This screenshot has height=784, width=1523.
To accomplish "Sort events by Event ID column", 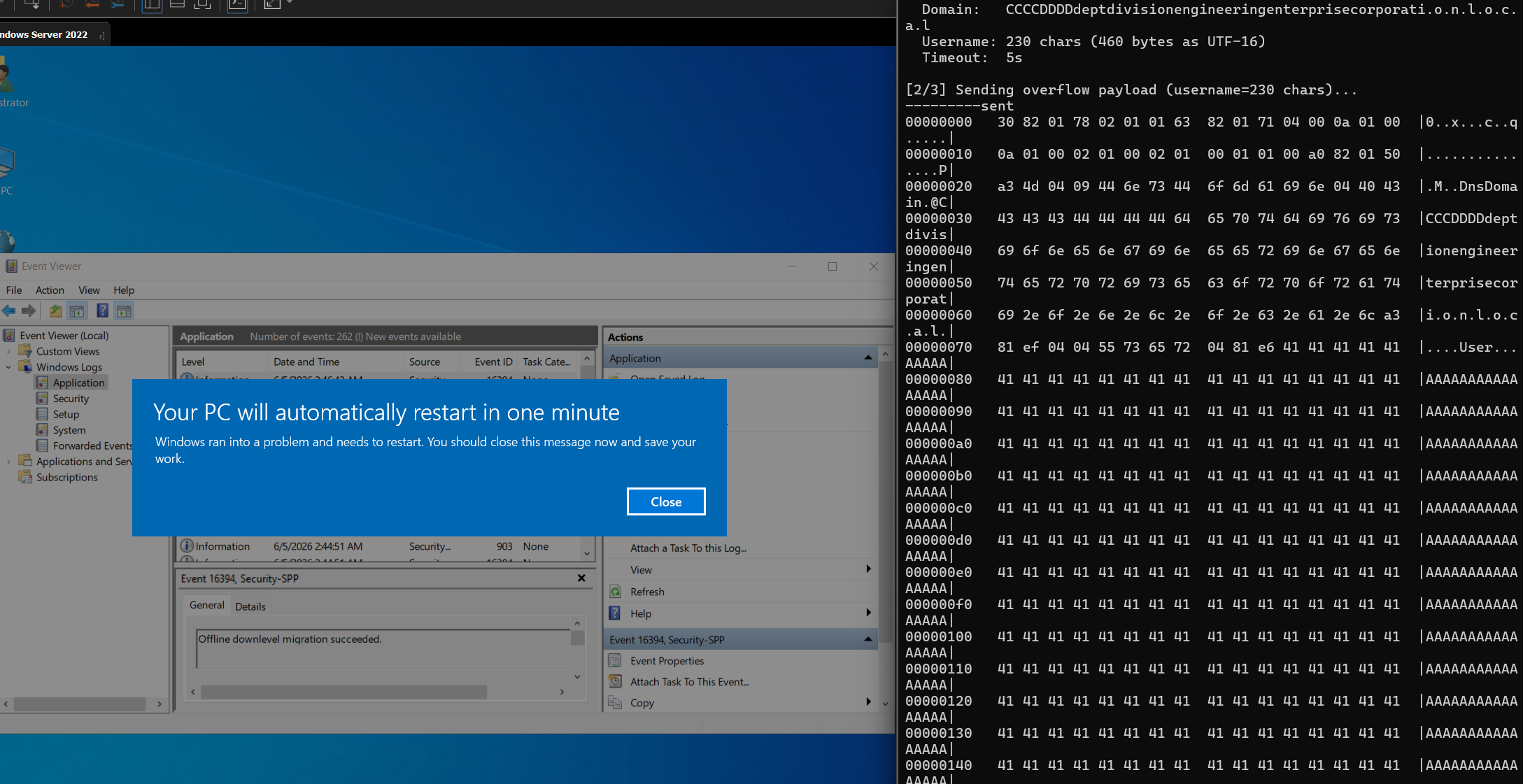I will coord(489,362).
